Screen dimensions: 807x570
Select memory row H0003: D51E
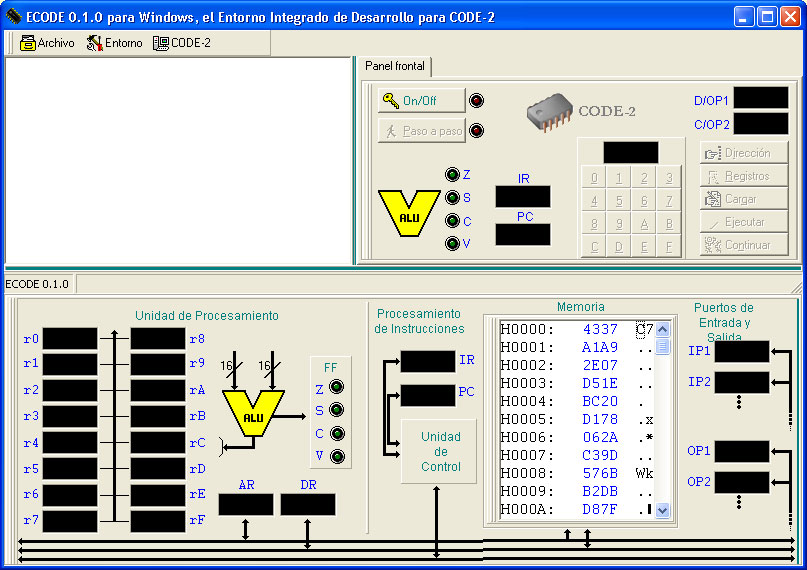coord(576,383)
